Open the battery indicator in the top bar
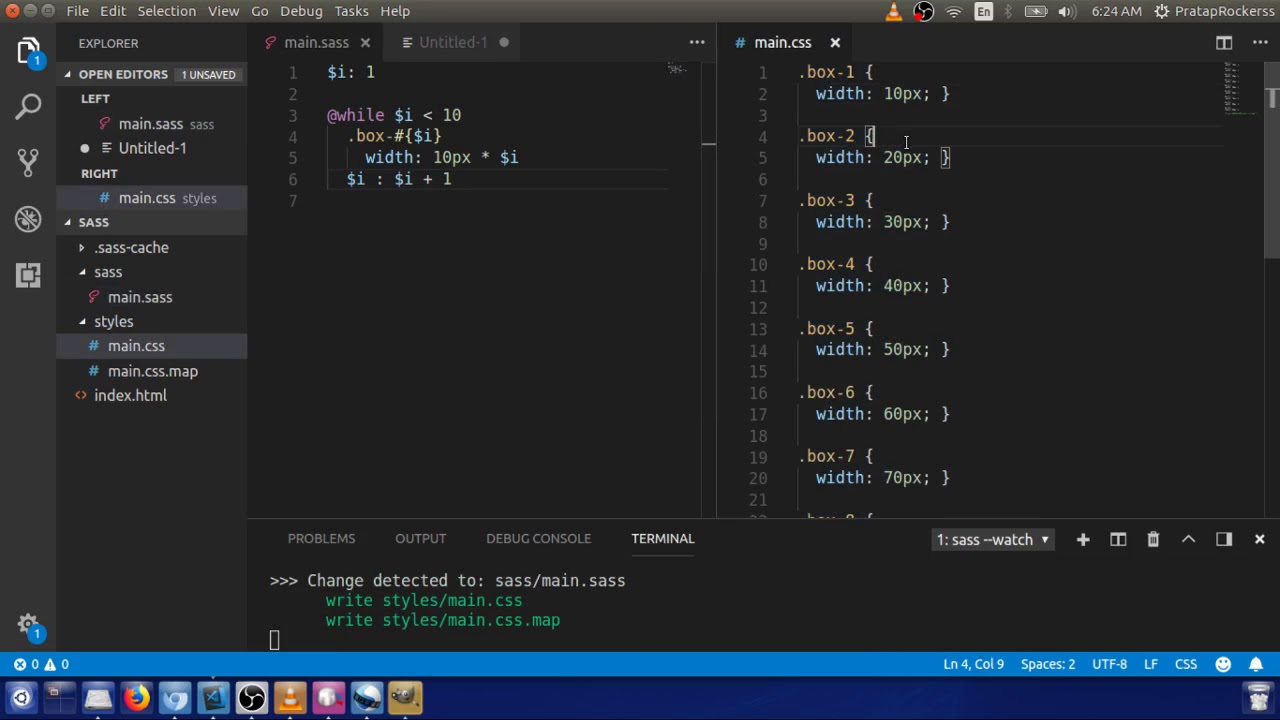Viewport: 1280px width, 720px height. pyautogui.click(x=1036, y=11)
